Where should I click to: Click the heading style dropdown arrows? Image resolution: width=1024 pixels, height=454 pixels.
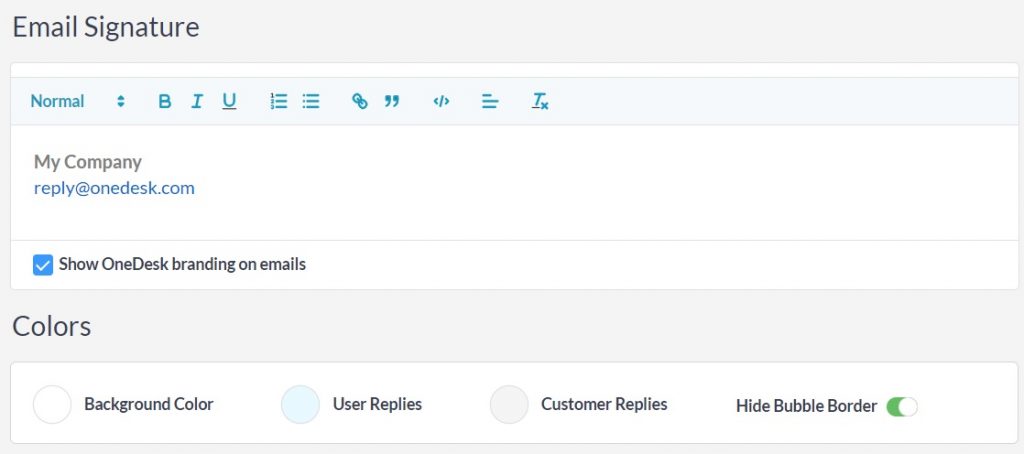[121, 101]
